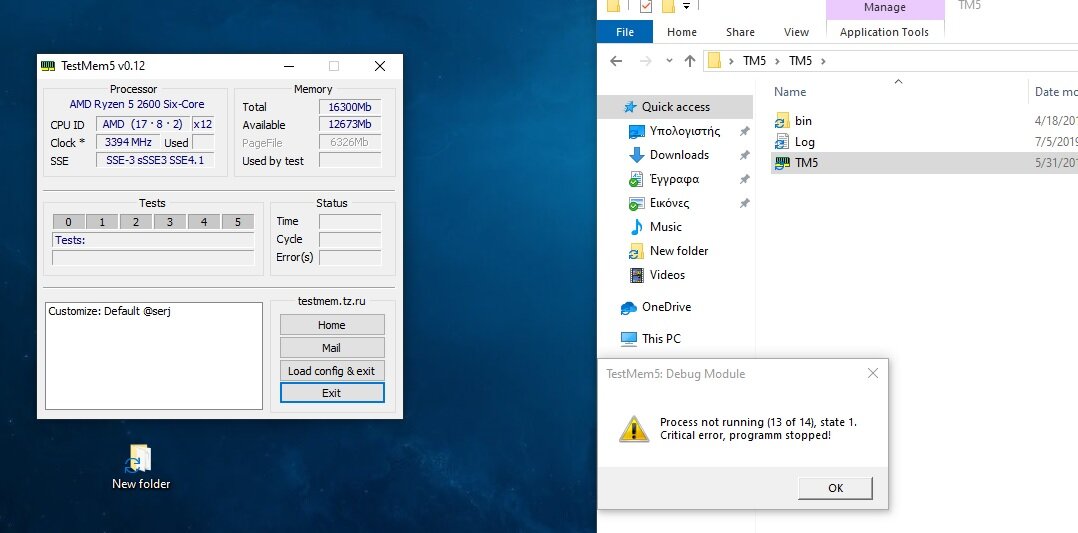Click the Downloads arrow icon in the sidebar
Viewport: 1078px width, 533px height.
click(x=637, y=155)
